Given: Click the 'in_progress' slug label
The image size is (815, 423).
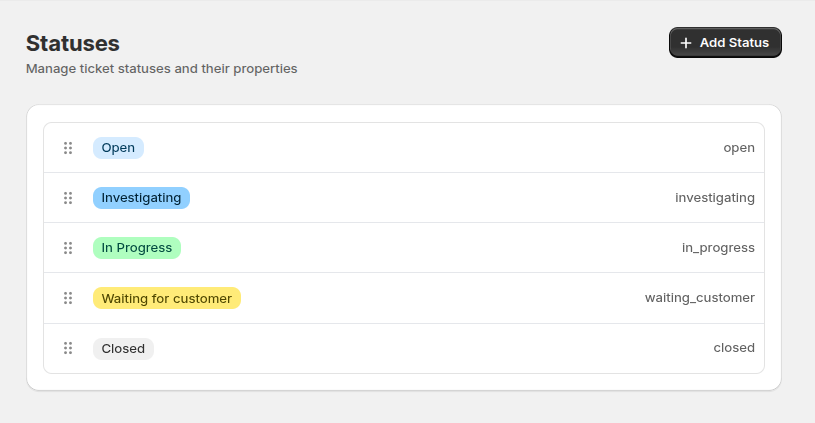Looking at the screenshot, I should point(718,248).
